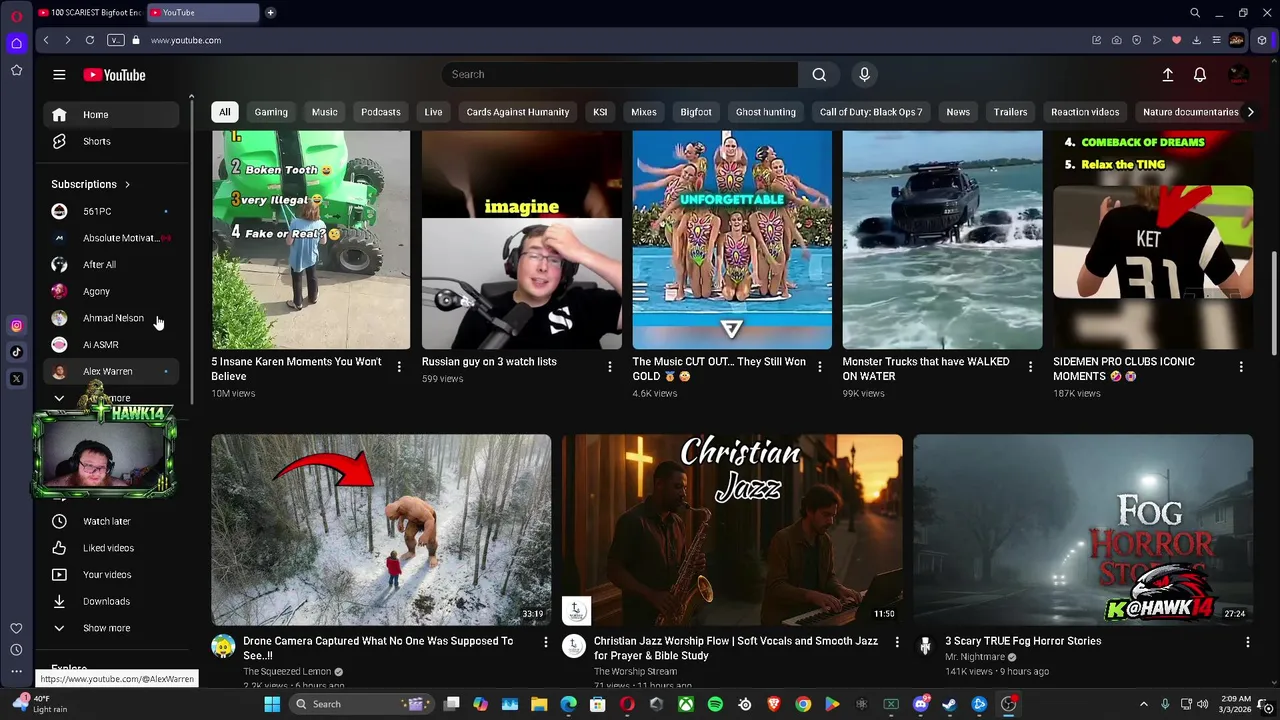
Task: Open TikTok in the browser sidebar
Action: (x=16, y=352)
